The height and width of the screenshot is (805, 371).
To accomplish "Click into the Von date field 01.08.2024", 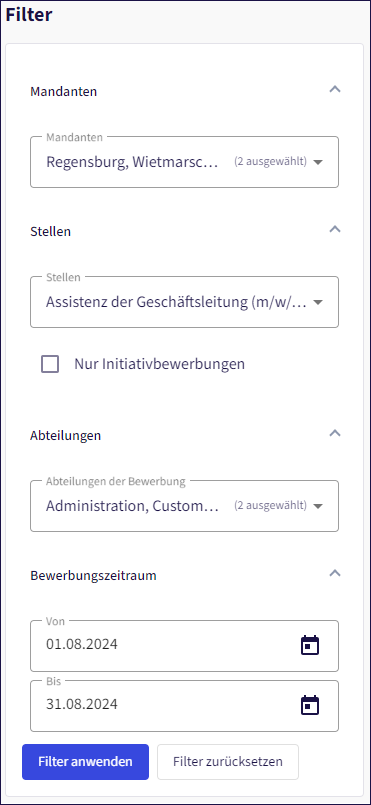I will (184, 646).
